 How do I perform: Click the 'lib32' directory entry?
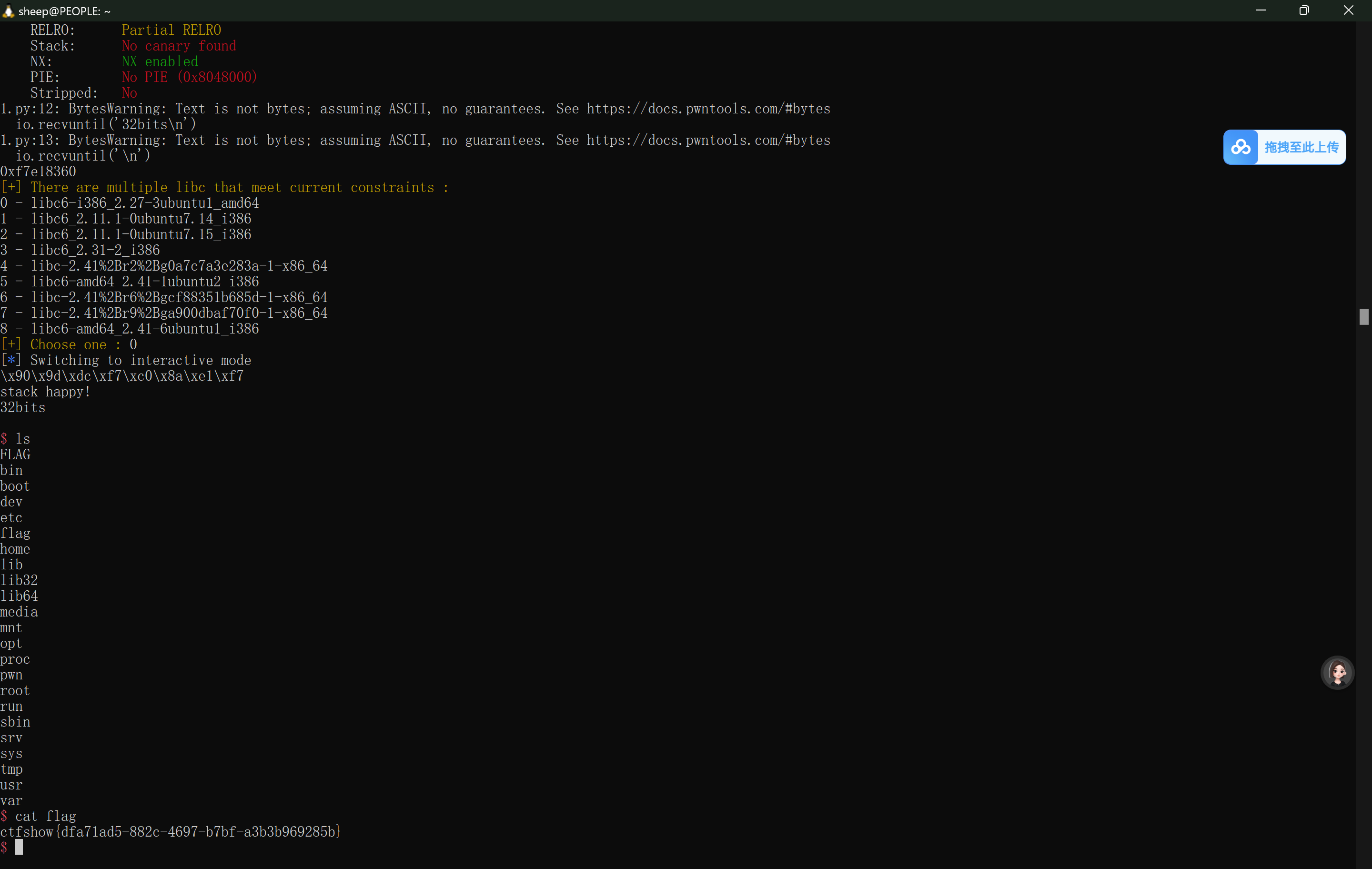point(19,581)
